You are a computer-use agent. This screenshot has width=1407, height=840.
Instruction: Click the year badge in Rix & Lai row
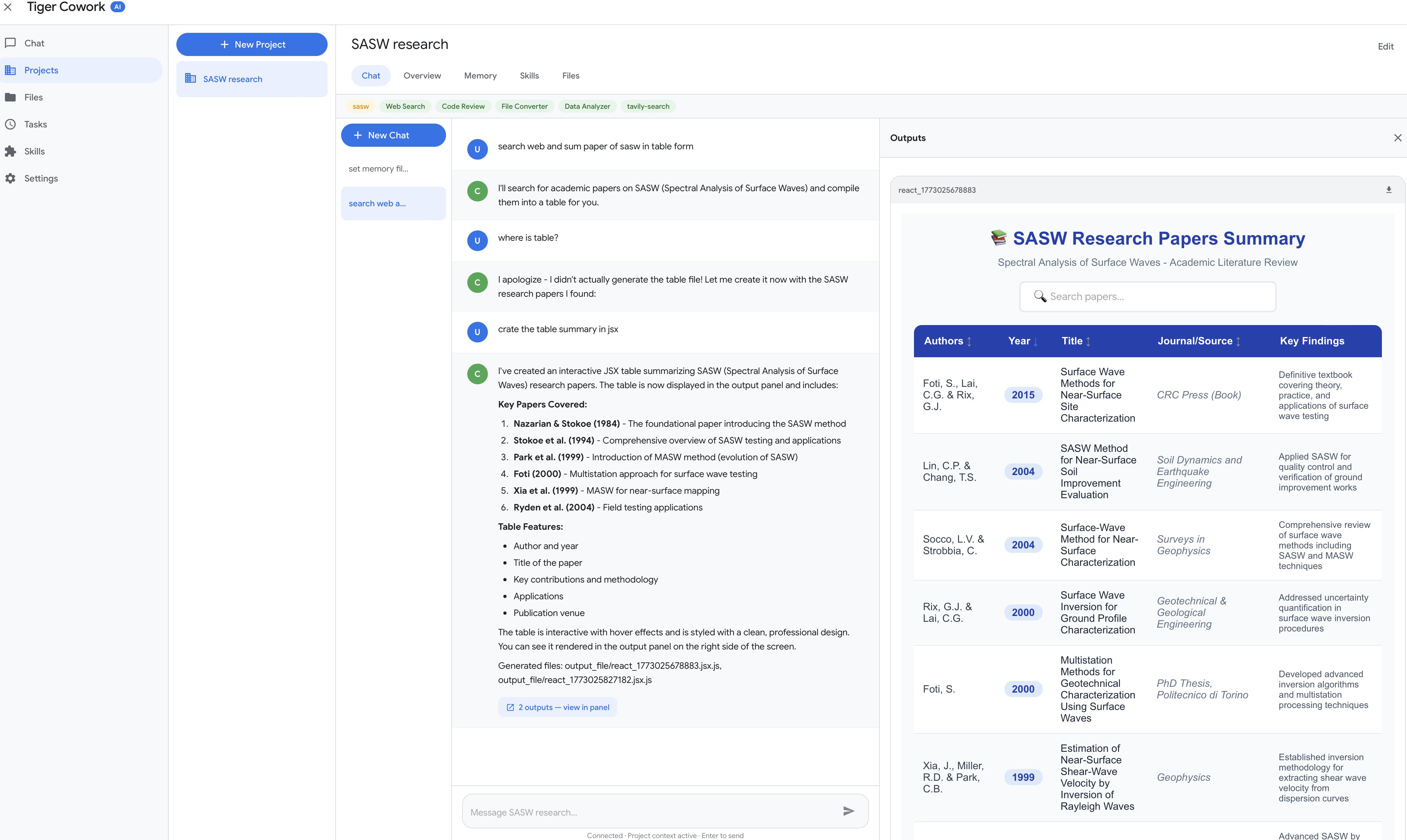pyautogui.click(x=1023, y=612)
